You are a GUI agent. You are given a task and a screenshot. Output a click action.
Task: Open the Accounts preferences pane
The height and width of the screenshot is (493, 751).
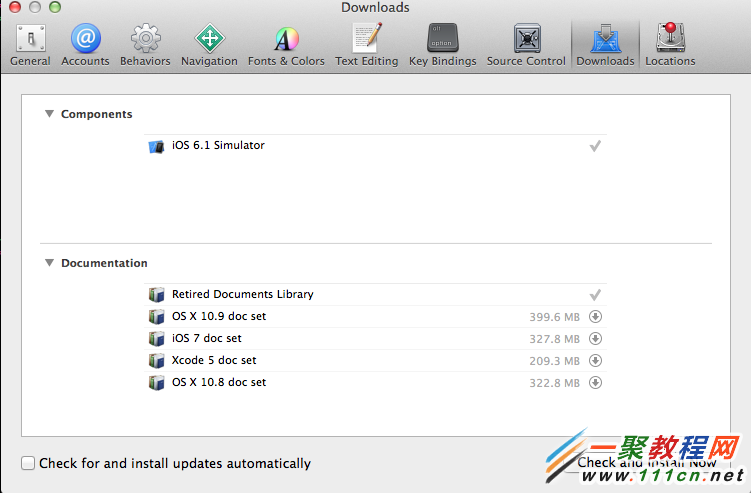tap(85, 45)
